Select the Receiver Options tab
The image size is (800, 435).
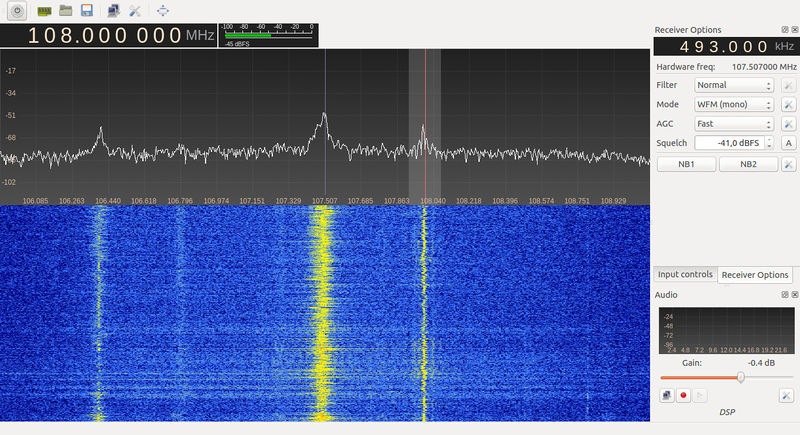755,275
